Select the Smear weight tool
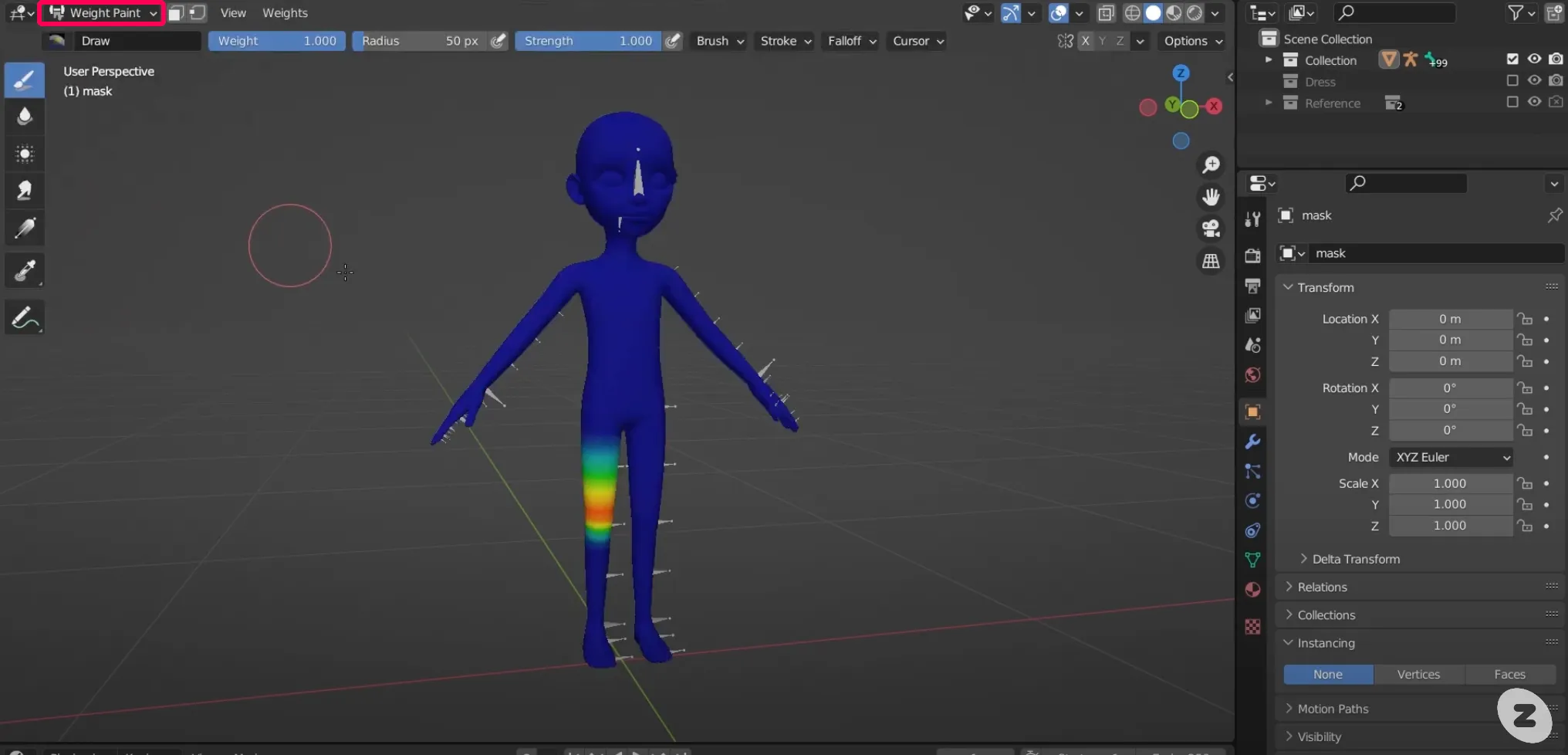Screen dimensions: 1568x755 coord(25,191)
